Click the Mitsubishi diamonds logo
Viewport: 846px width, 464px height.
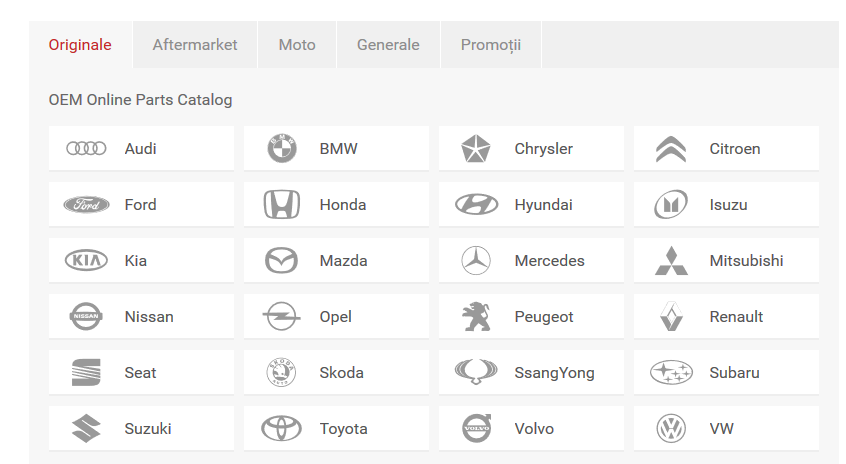[671, 261]
